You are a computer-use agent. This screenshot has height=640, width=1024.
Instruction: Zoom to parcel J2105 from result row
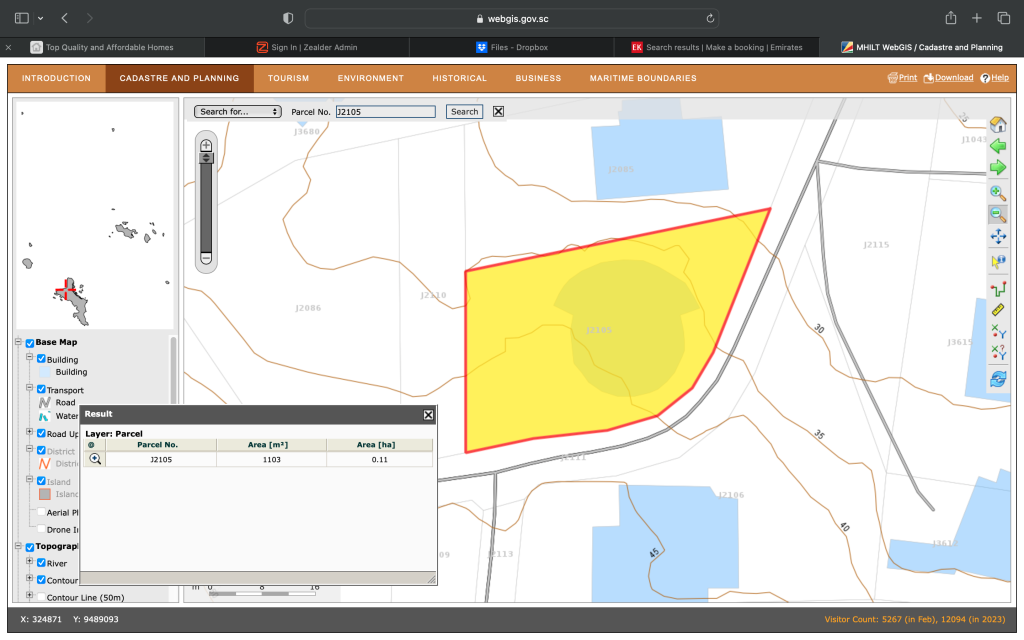[95, 459]
